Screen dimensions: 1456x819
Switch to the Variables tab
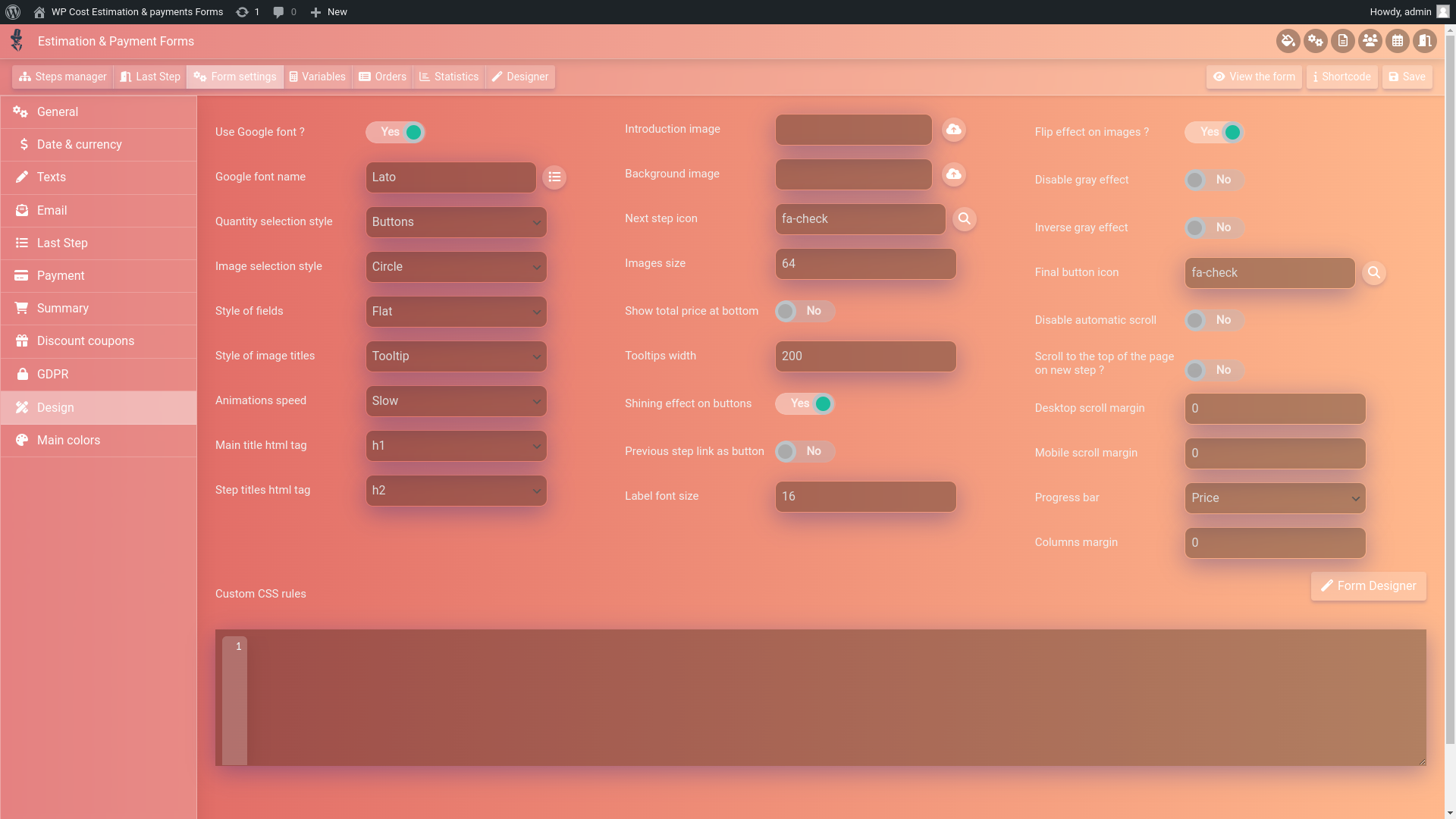pyautogui.click(x=317, y=77)
